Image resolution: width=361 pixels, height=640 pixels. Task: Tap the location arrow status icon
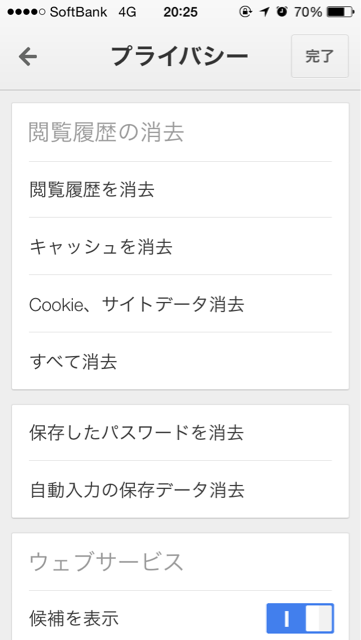coord(265,12)
